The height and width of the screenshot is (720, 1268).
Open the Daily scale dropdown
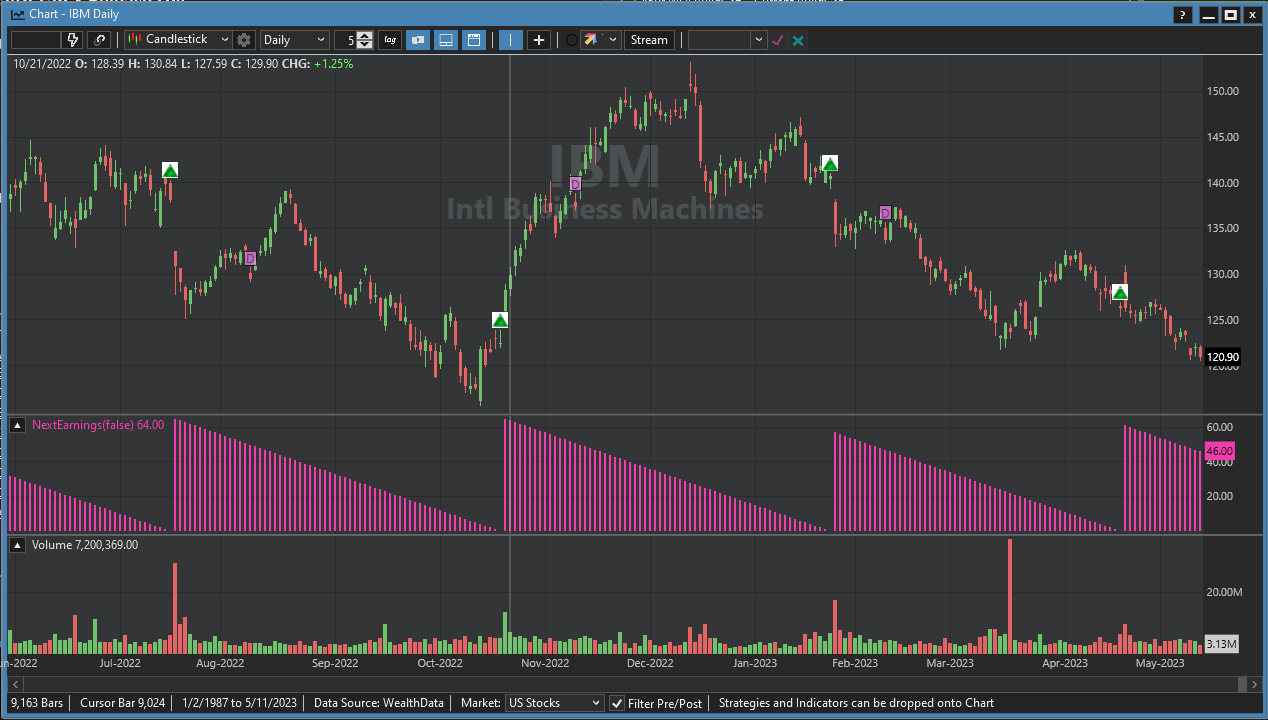pos(294,40)
